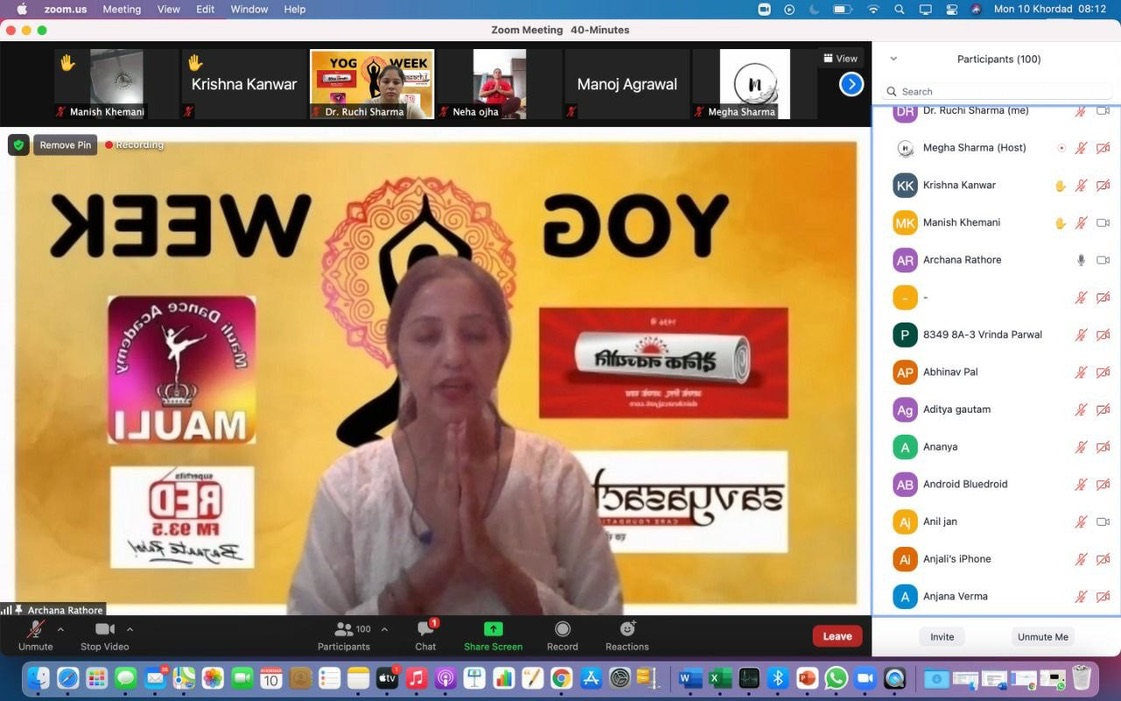The image size is (1121, 701).
Task: Open WhatsApp from the Dock
Action: coord(836,677)
